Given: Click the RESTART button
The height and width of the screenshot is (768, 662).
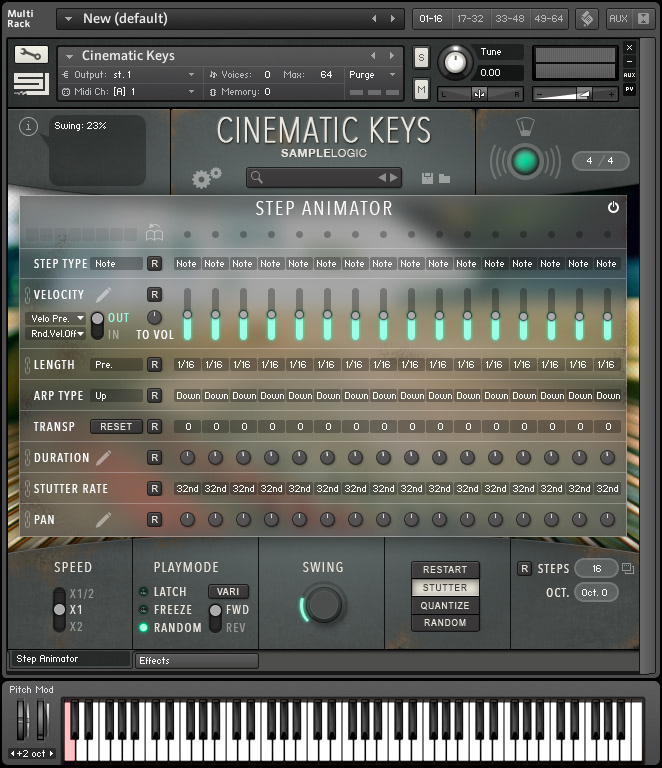Looking at the screenshot, I should coord(445,570).
